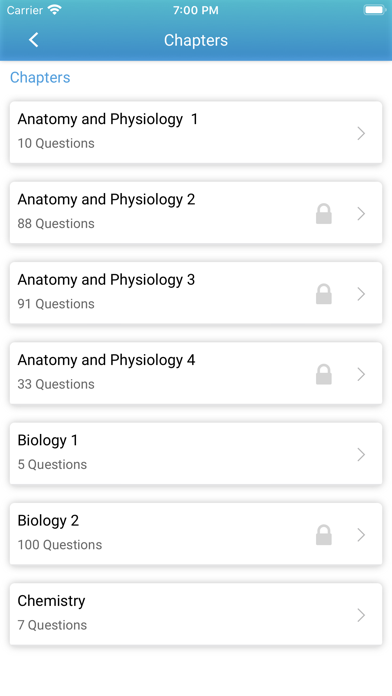Tap lock icon on Anatomy and Physiology 3

[324, 294]
